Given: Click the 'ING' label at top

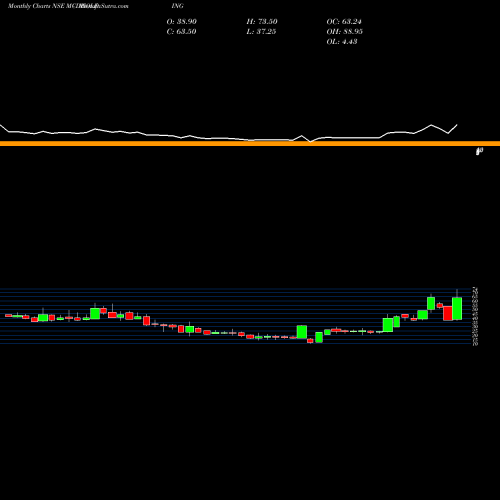Looking at the screenshot, I should 177,6.
